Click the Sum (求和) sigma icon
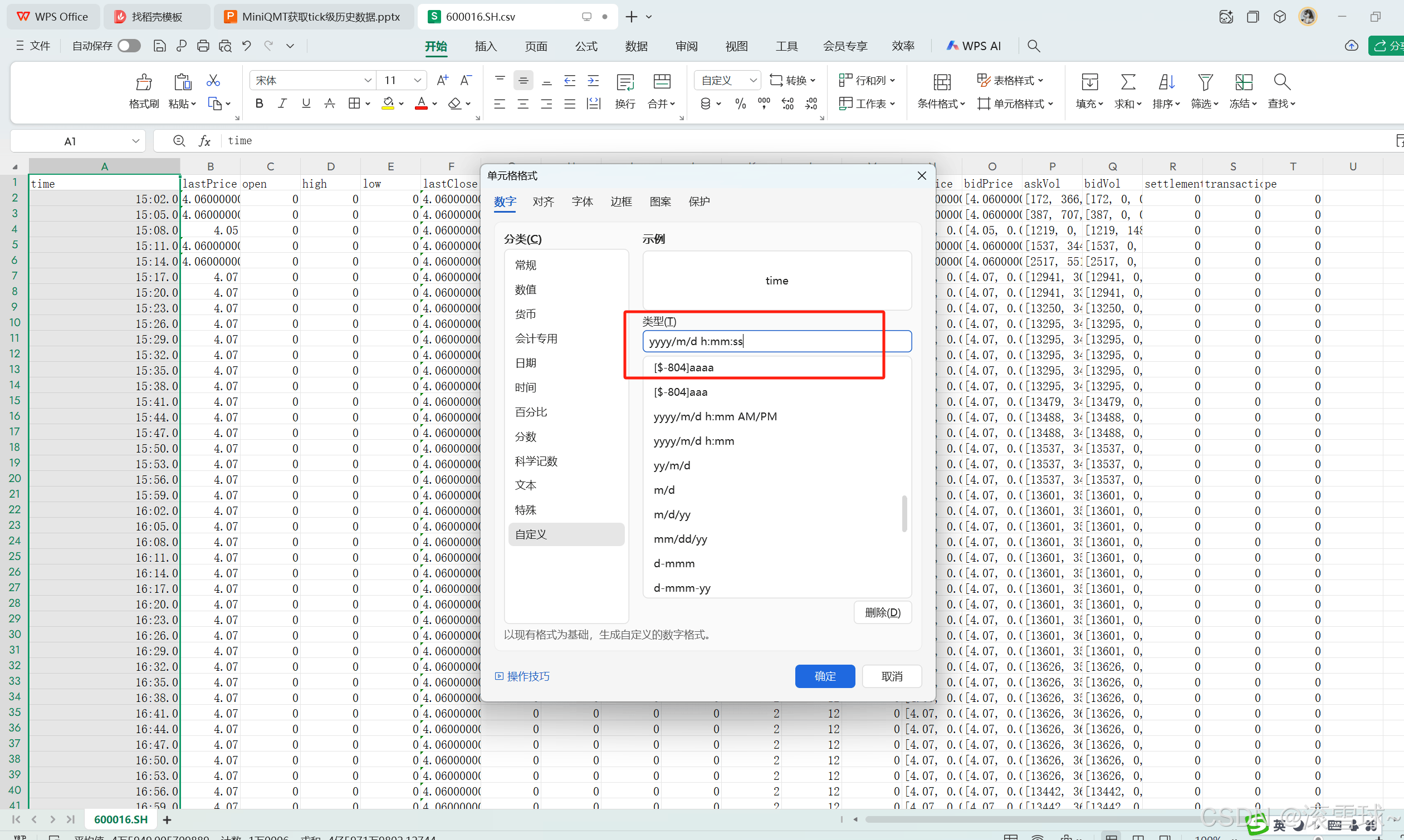 pos(1128,82)
